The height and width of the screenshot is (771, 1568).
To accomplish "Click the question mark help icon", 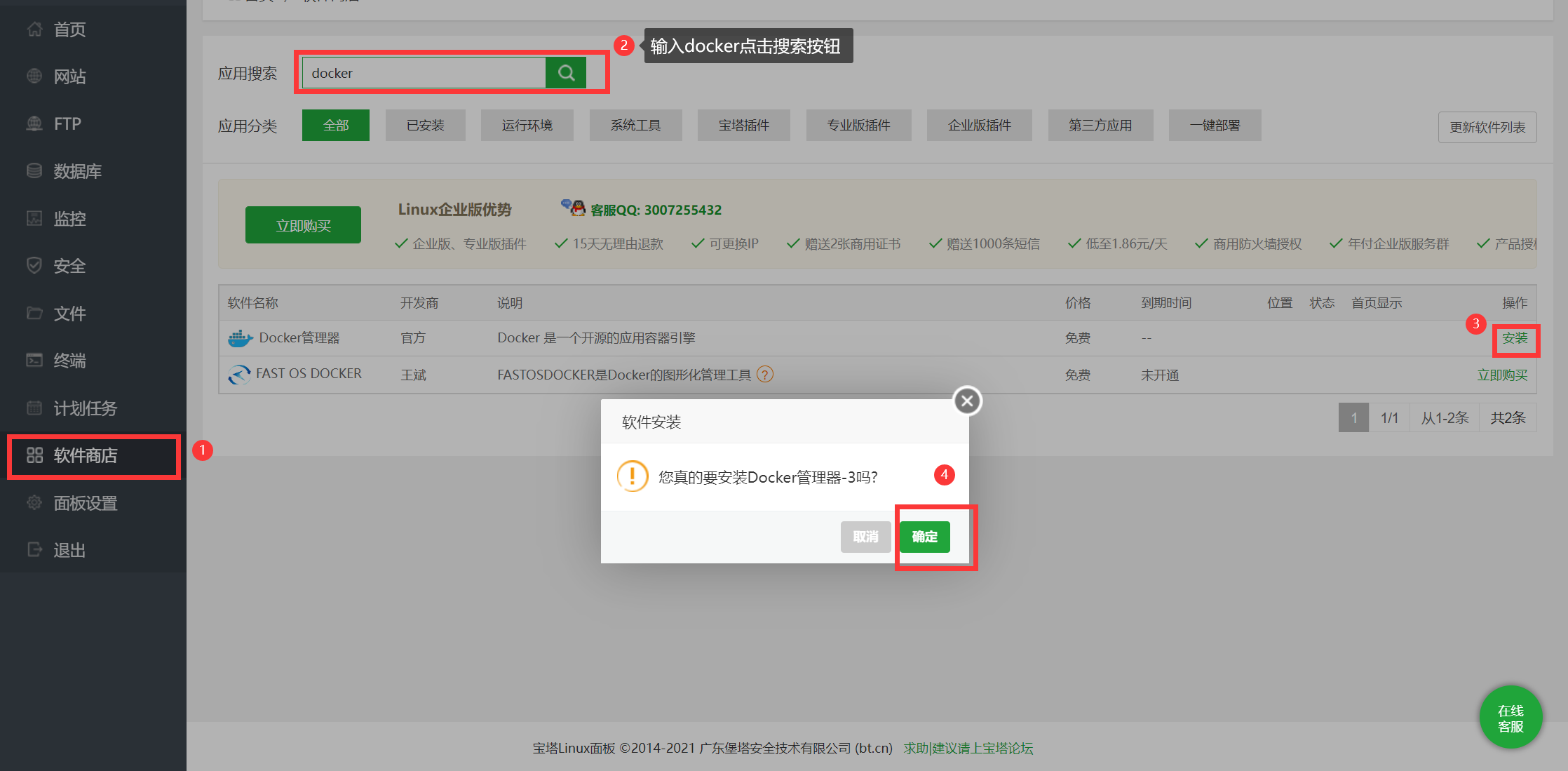I will [x=765, y=375].
